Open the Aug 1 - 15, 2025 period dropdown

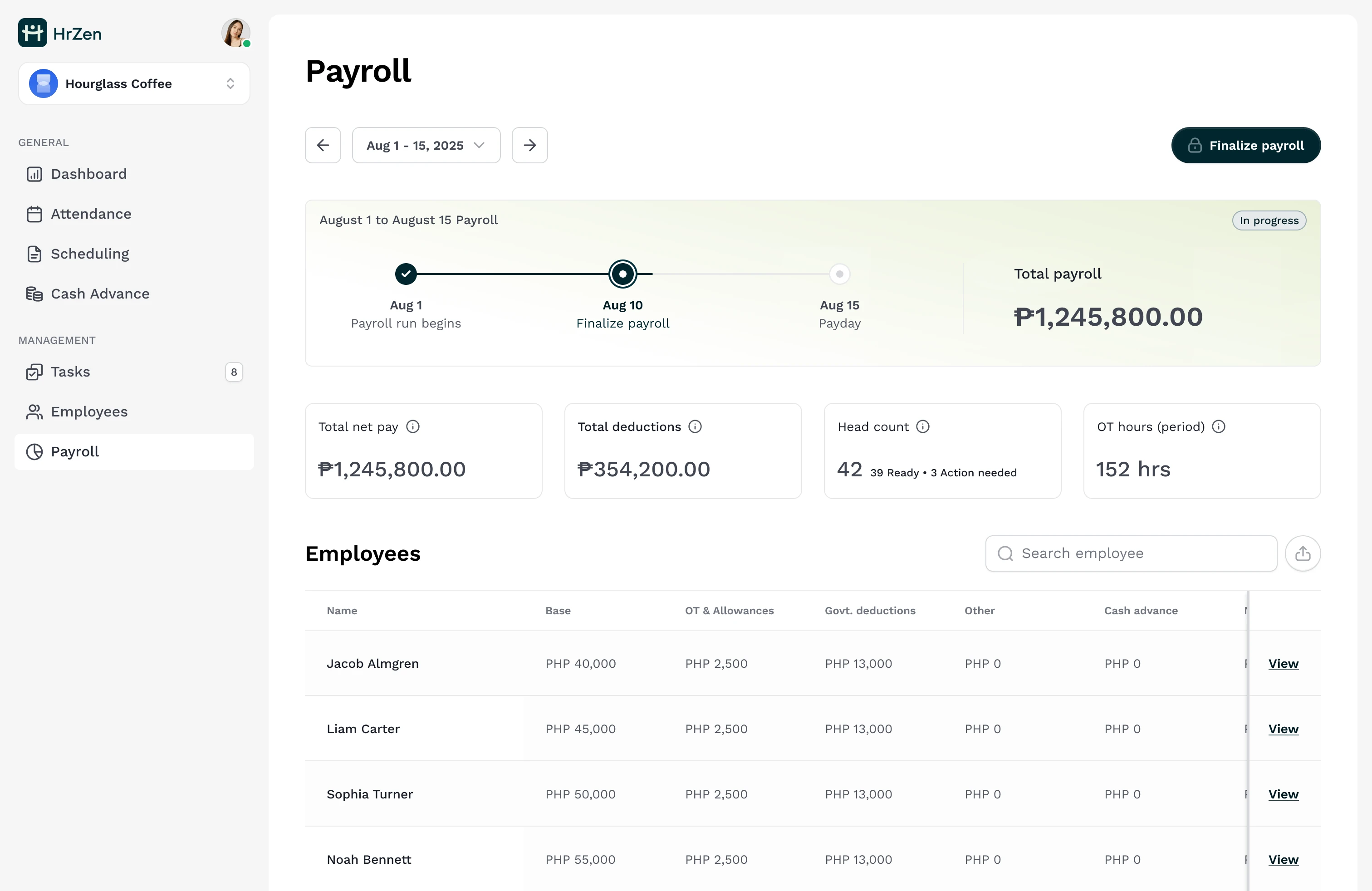pyautogui.click(x=426, y=145)
